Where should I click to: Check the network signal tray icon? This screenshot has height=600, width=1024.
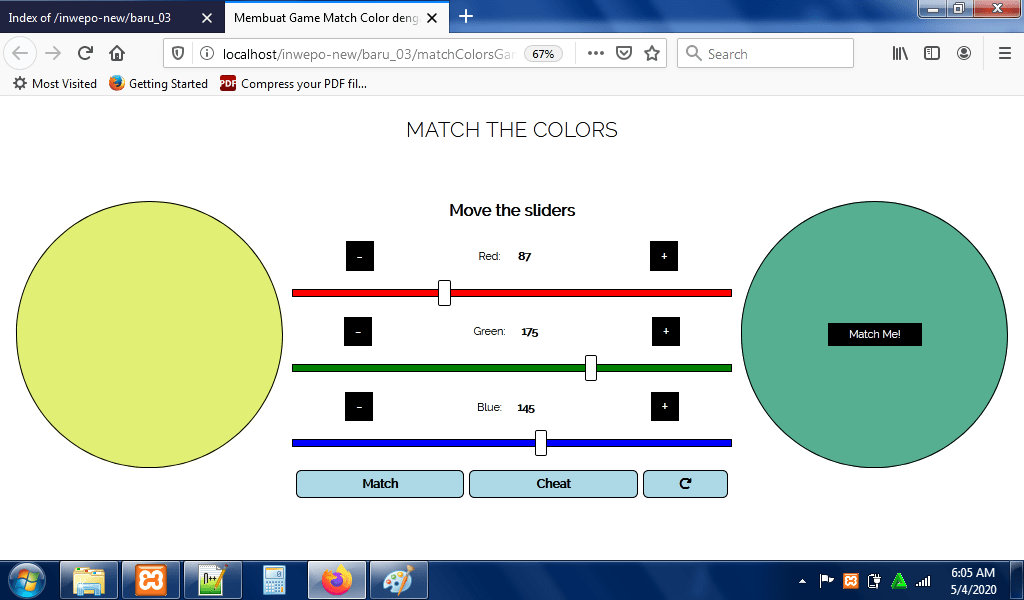pyautogui.click(x=923, y=580)
